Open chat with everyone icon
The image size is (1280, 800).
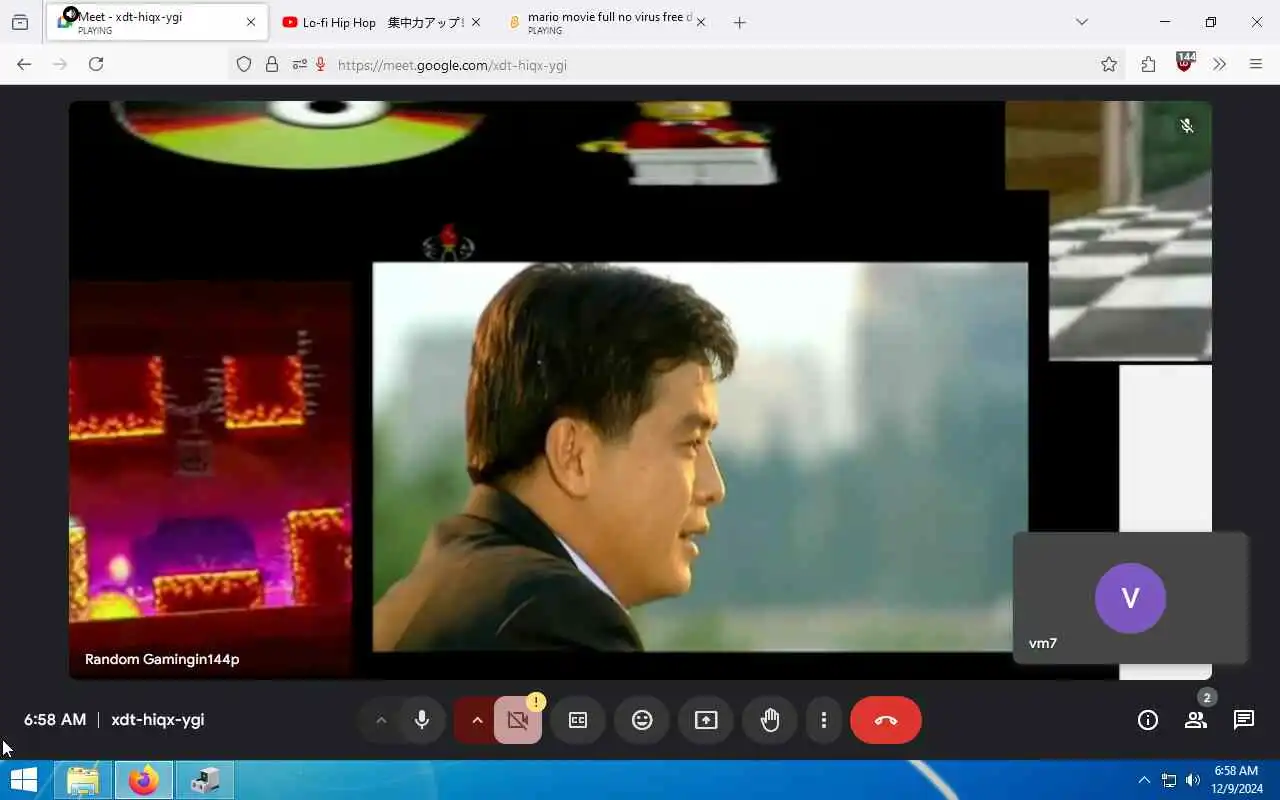pos(1244,720)
